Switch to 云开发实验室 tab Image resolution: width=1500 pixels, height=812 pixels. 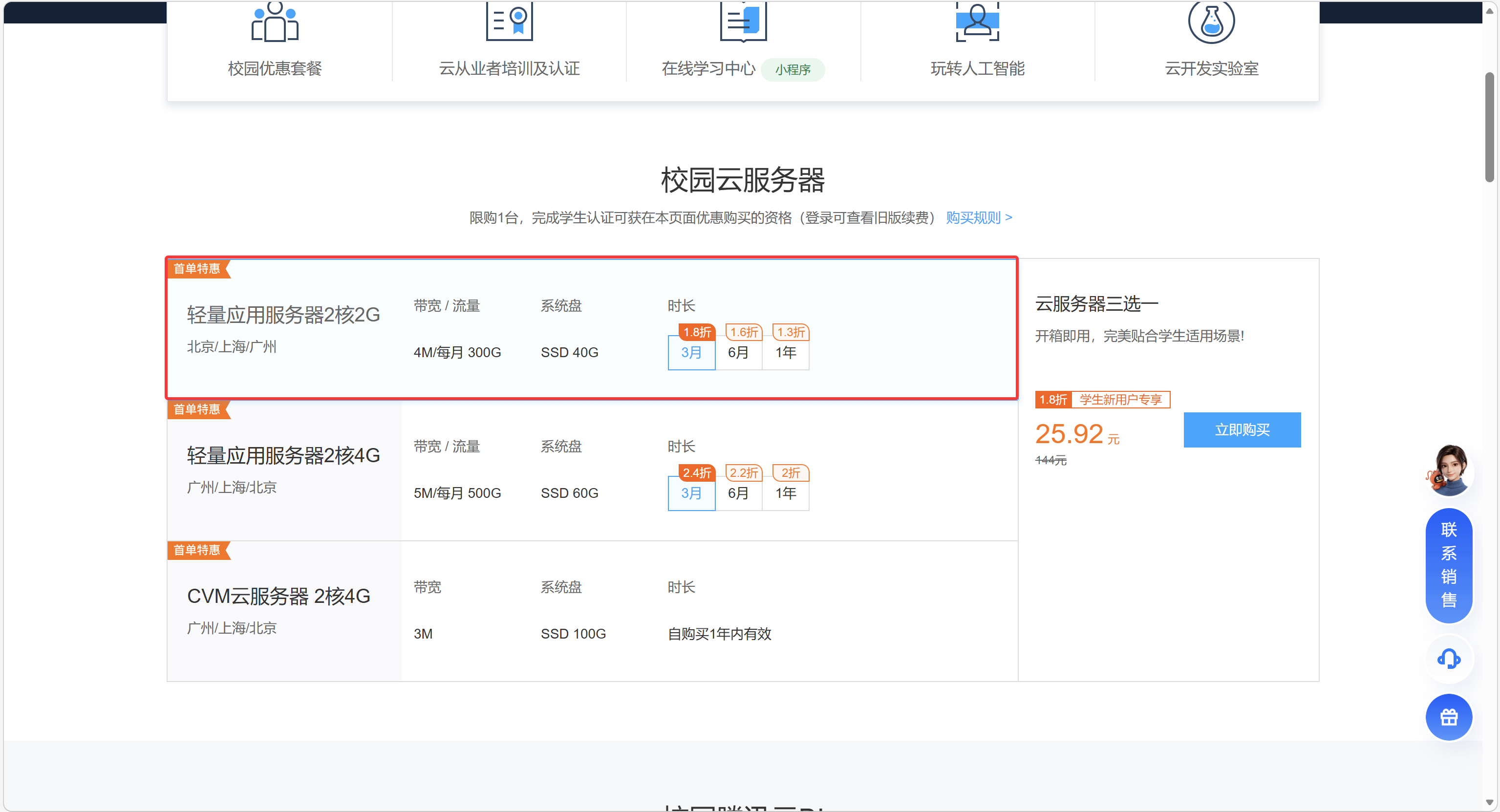click(x=1211, y=69)
